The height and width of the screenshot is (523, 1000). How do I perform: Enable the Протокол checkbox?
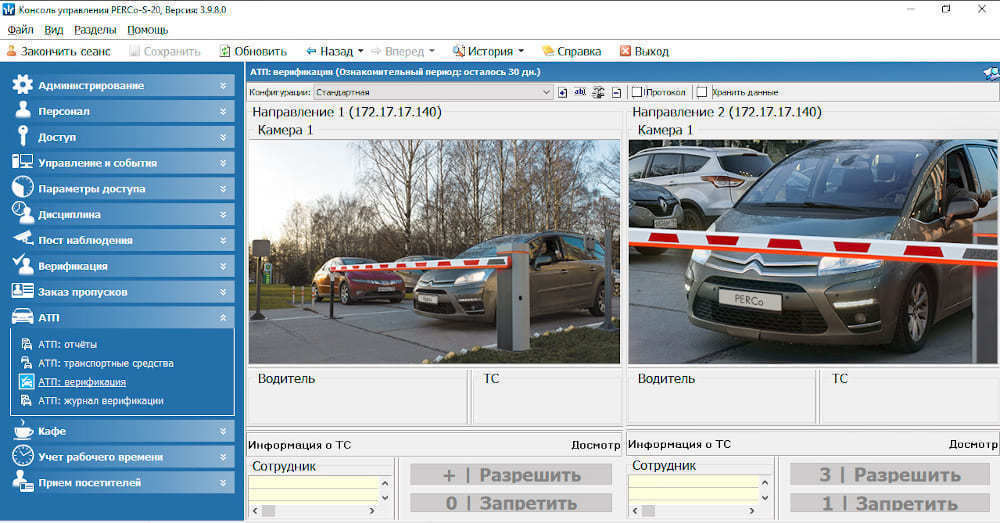[x=637, y=92]
